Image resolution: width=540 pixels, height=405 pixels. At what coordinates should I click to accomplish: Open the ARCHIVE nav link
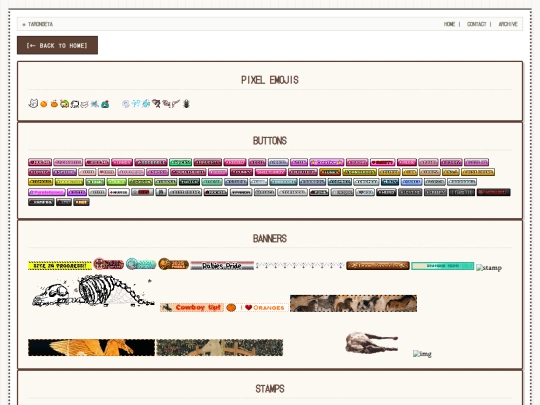pos(508,24)
